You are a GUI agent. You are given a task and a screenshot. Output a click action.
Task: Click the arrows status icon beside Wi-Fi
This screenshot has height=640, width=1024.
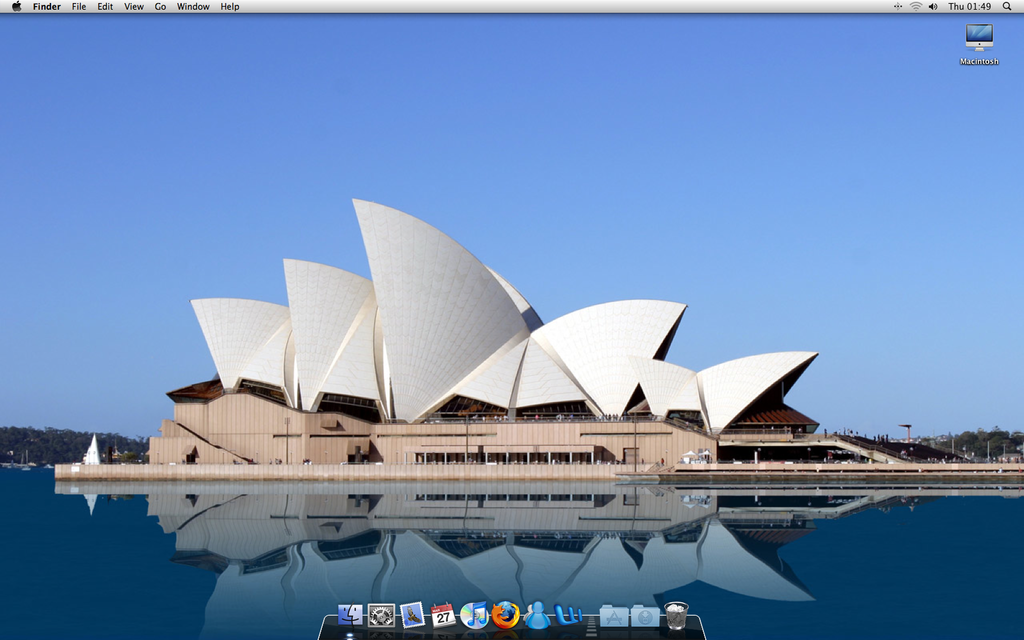coord(898,7)
